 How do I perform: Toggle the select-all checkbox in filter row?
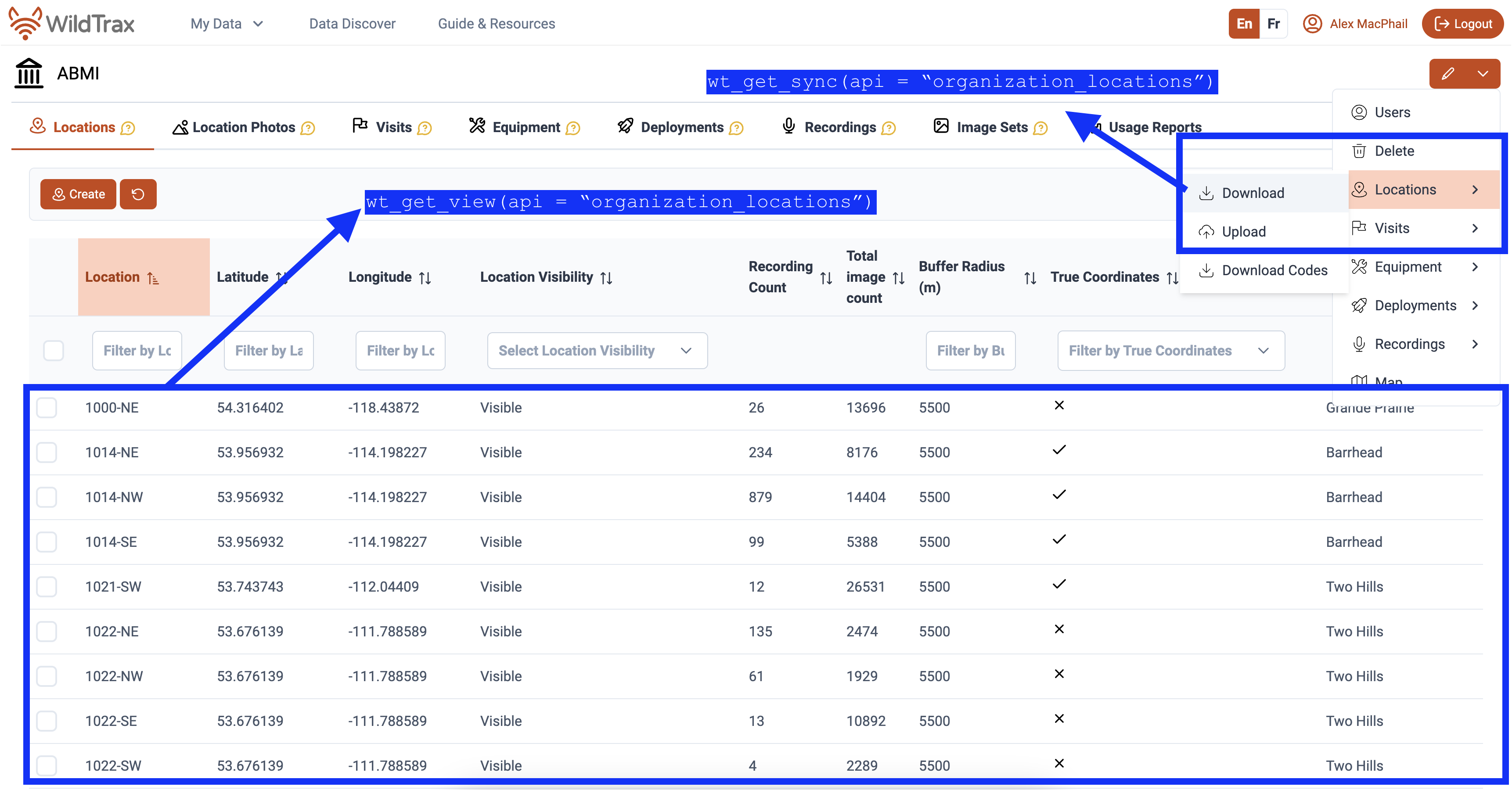(54, 350)
